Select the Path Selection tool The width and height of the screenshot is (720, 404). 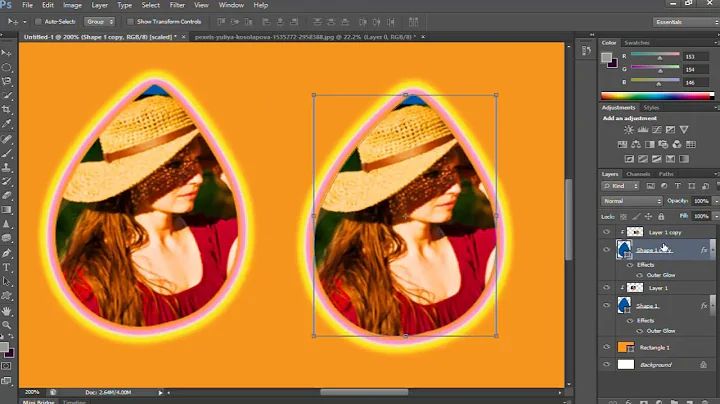[x=6, y=281]
